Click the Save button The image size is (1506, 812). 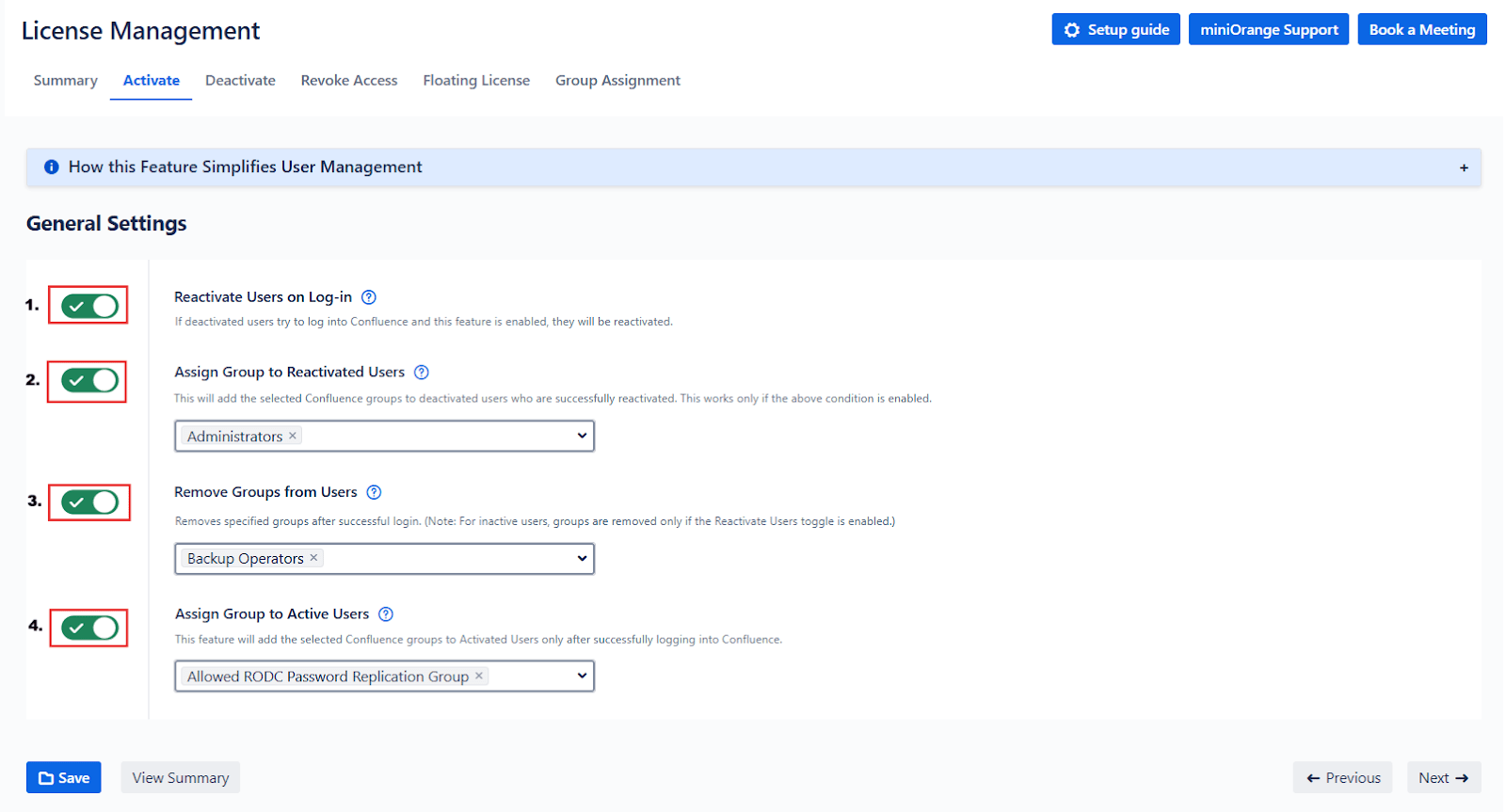coord(64,777)
